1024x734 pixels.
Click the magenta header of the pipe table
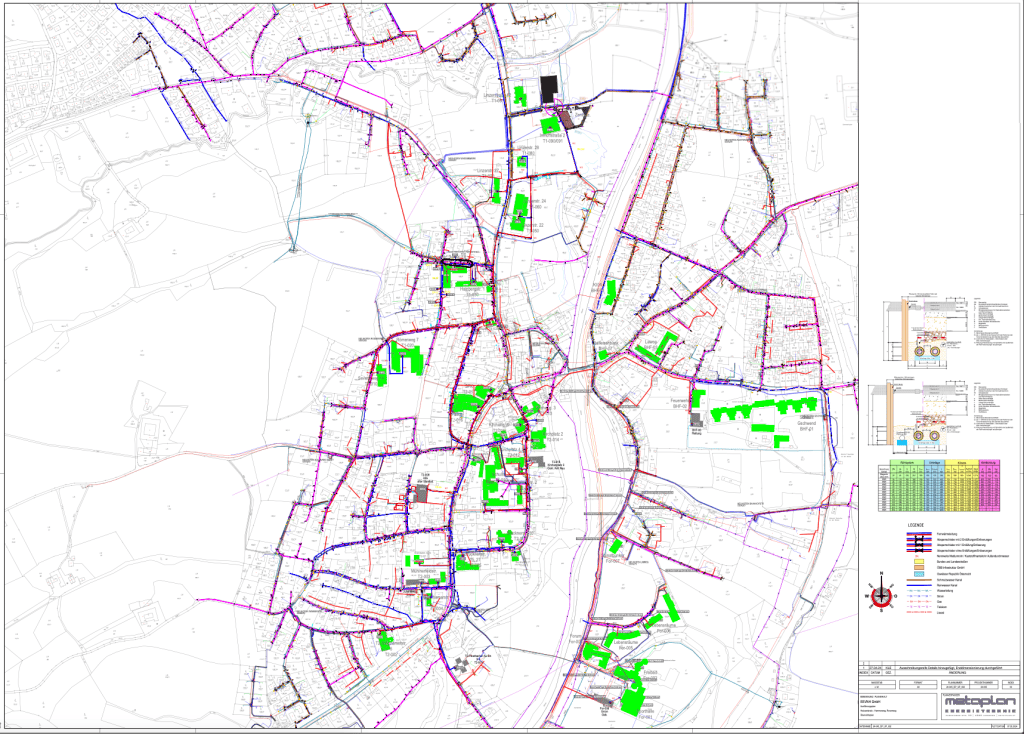coord(989,462)
